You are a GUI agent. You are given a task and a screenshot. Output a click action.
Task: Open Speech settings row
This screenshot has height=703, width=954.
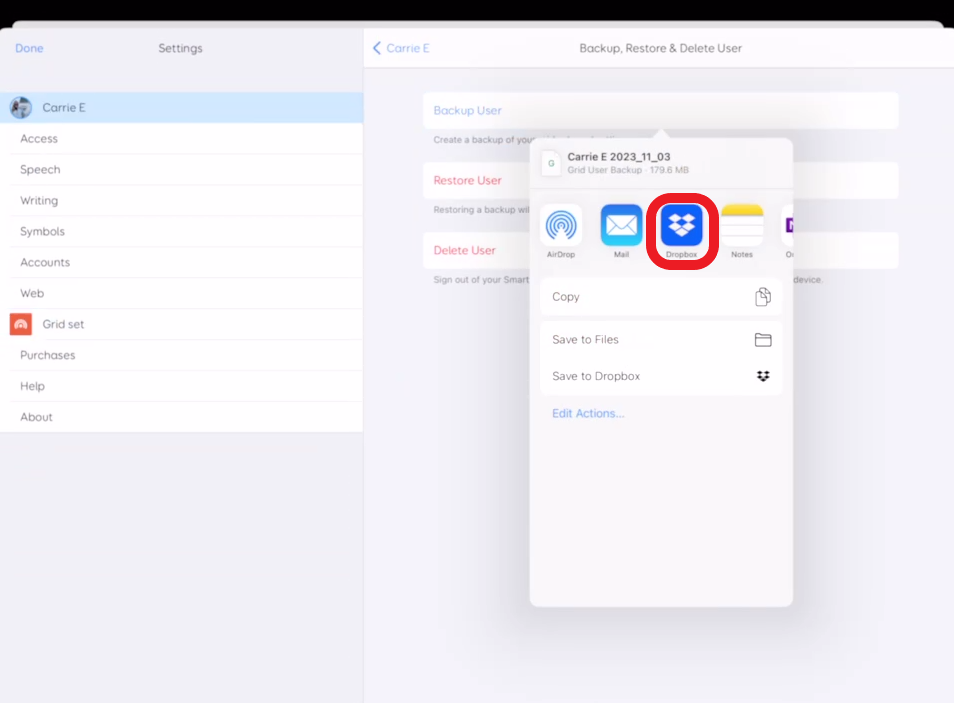[x=181, y=170]
